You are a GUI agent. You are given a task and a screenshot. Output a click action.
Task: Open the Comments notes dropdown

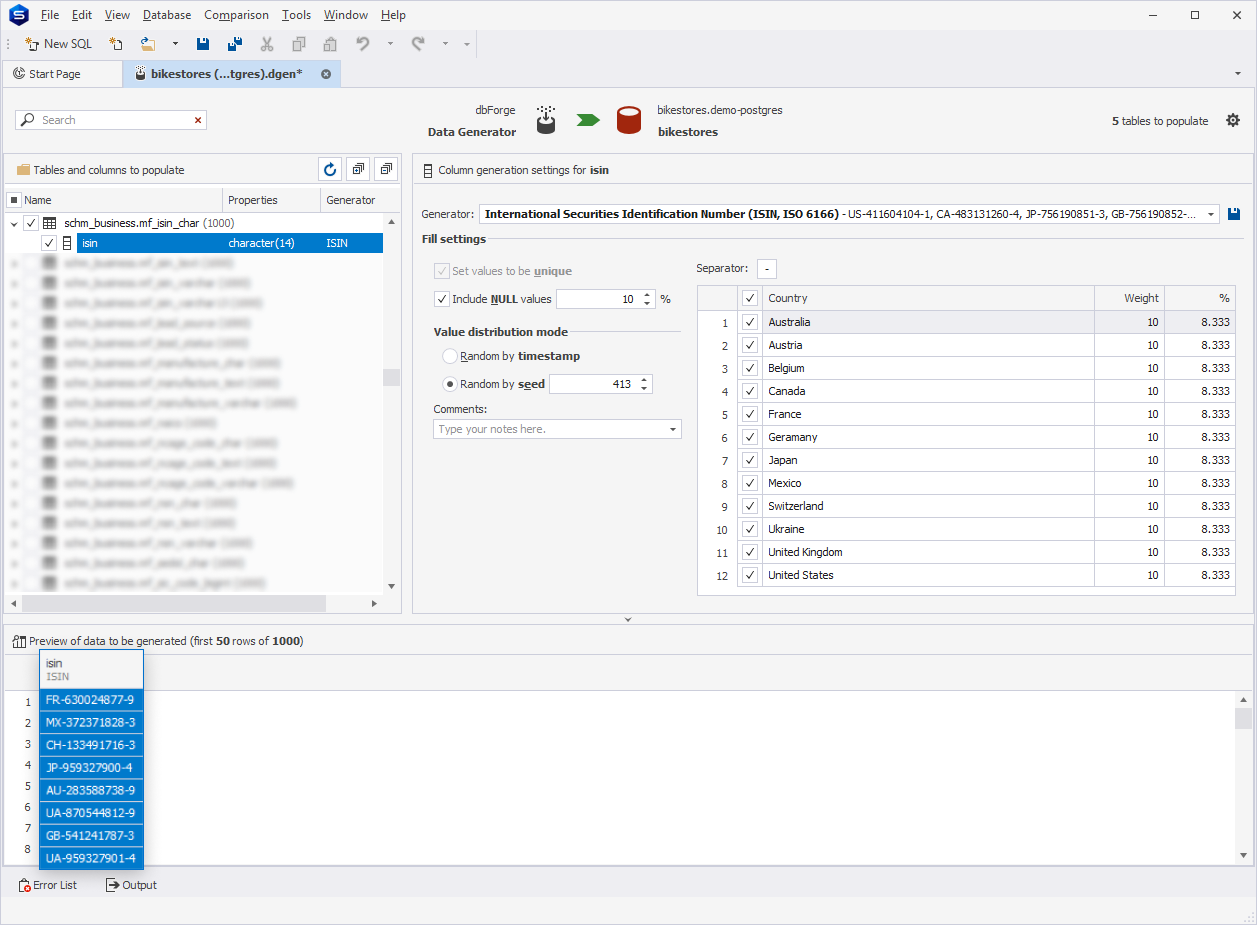click(x=673, y=429)
